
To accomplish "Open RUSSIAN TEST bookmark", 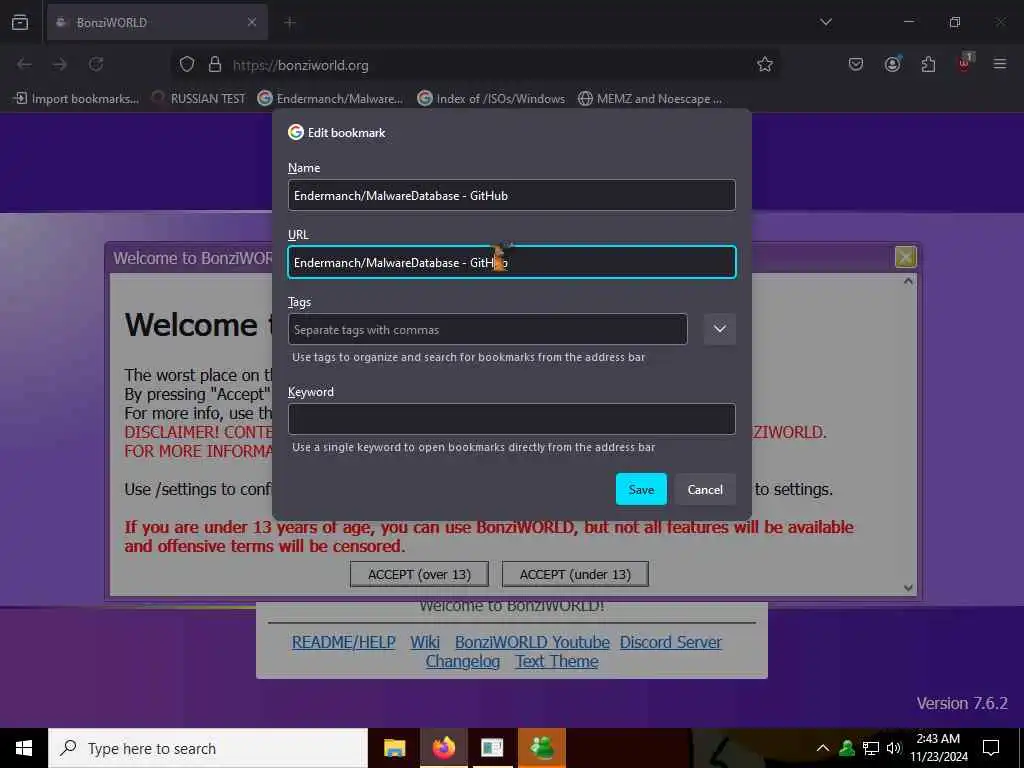I will pos(199,99).
